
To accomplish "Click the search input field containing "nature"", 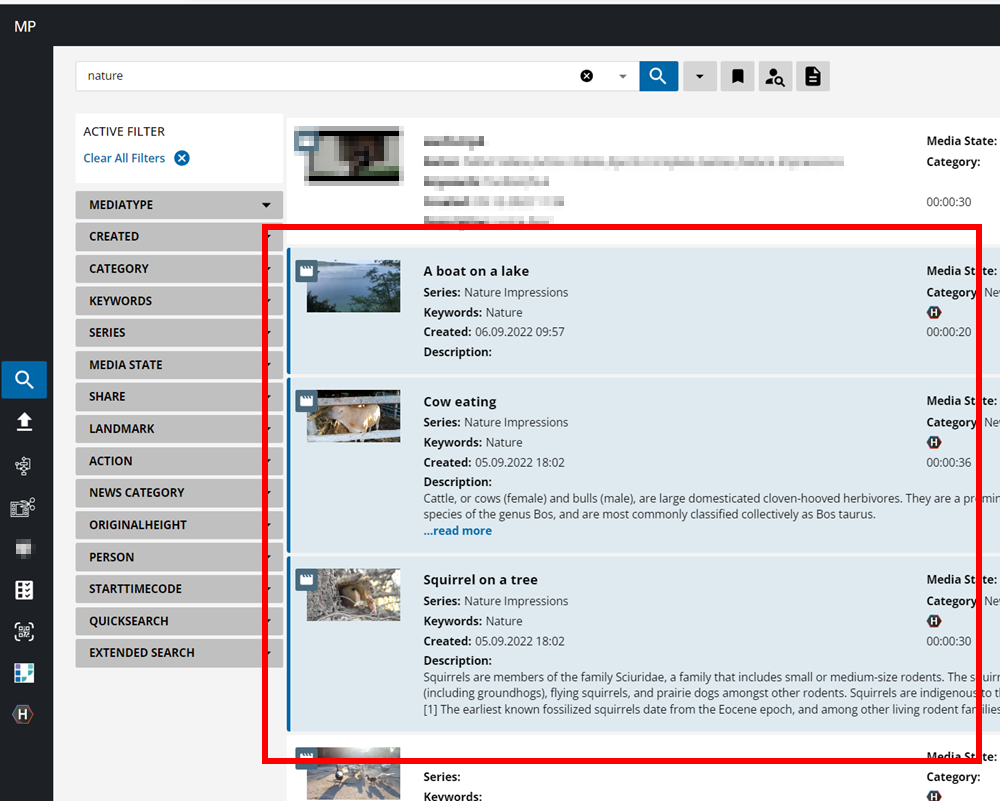I will tap(330, 76).
